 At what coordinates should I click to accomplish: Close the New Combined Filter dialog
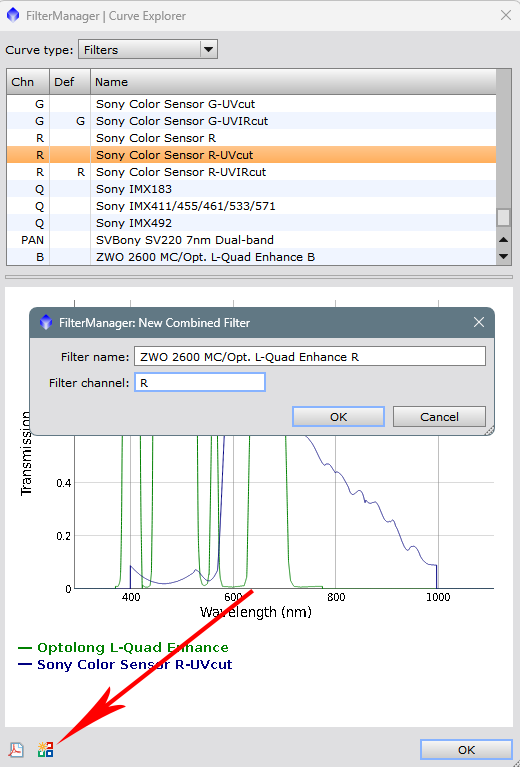click(x=478, y=322)
